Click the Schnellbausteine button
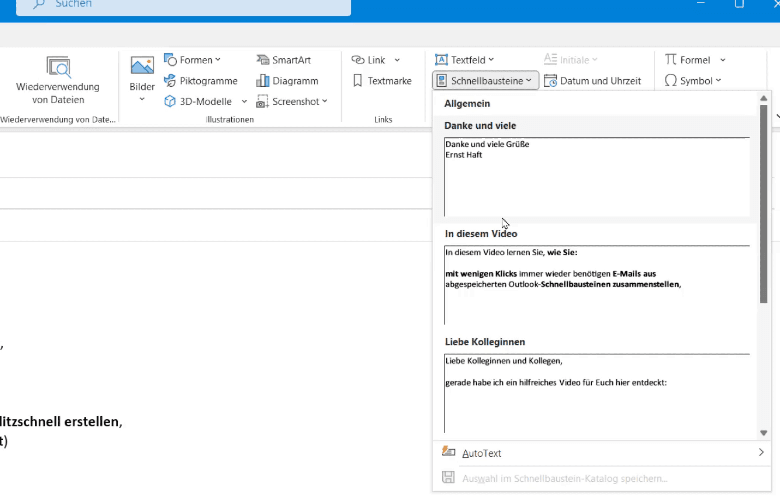 (x=486, y=81)
